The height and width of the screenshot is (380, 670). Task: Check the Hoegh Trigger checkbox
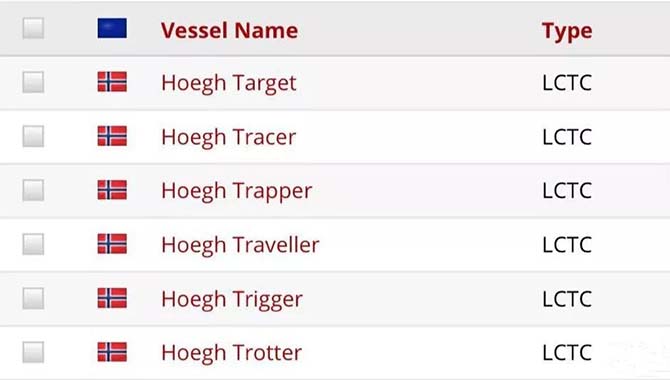pyautogui.click(x=33, y=298)
